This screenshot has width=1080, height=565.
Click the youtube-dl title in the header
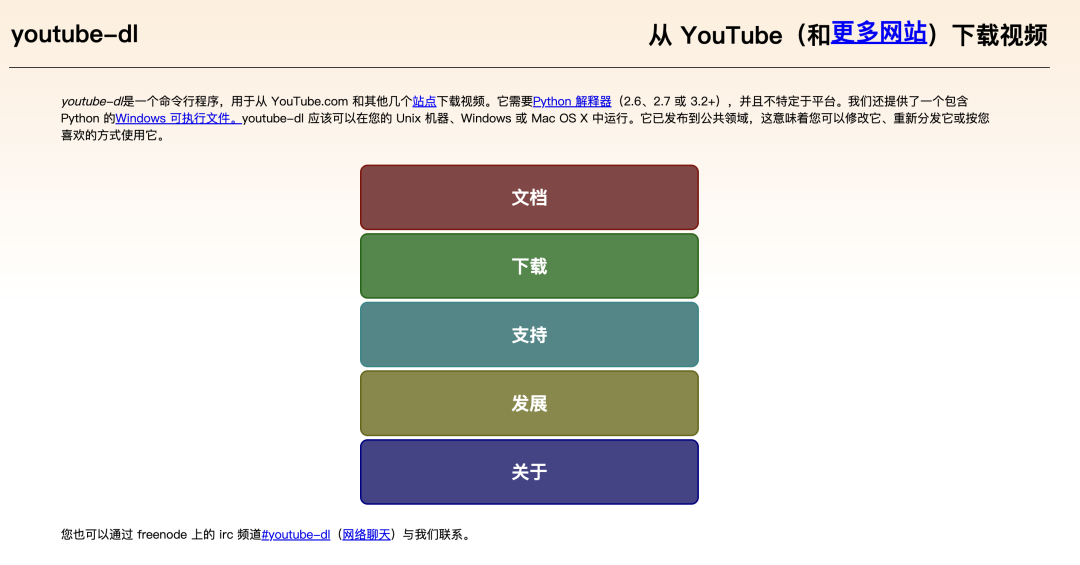(74, 34)
